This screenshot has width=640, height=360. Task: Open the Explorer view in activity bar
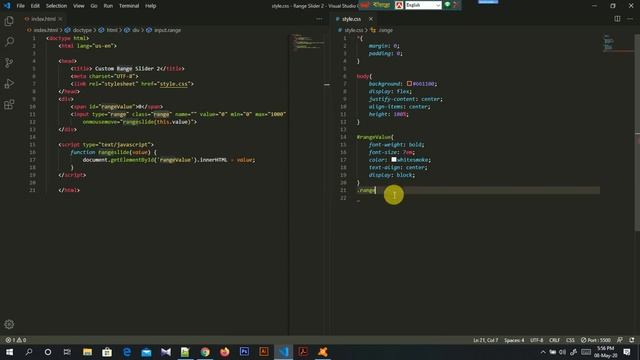point(9,21)
